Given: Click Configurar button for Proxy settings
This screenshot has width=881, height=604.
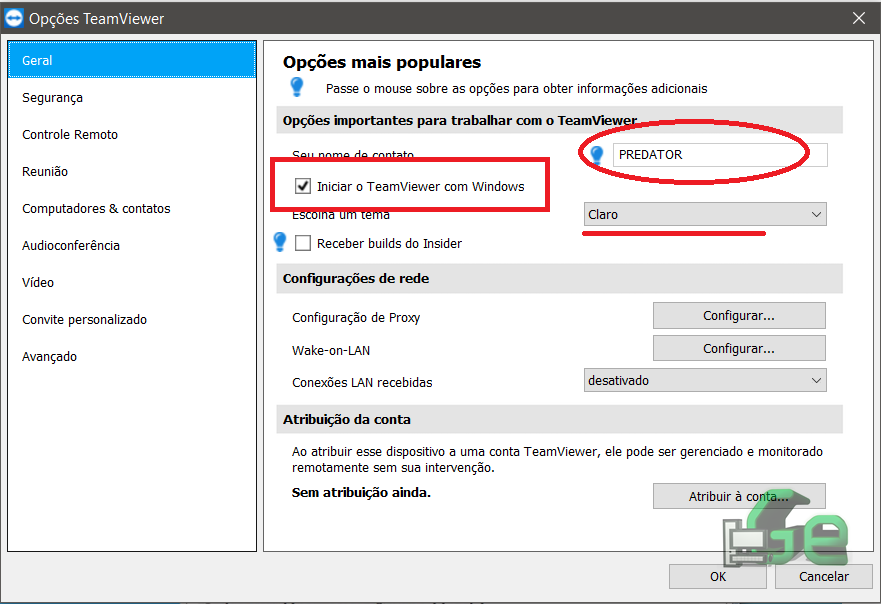Looking at the screenshot, I should [739, 316].
